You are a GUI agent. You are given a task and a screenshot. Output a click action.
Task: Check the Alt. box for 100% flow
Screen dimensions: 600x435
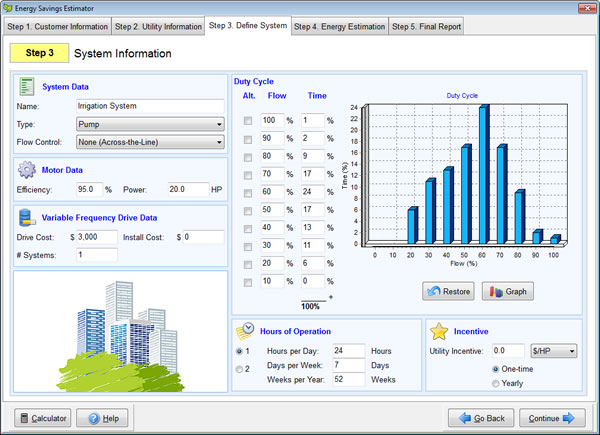248,120
